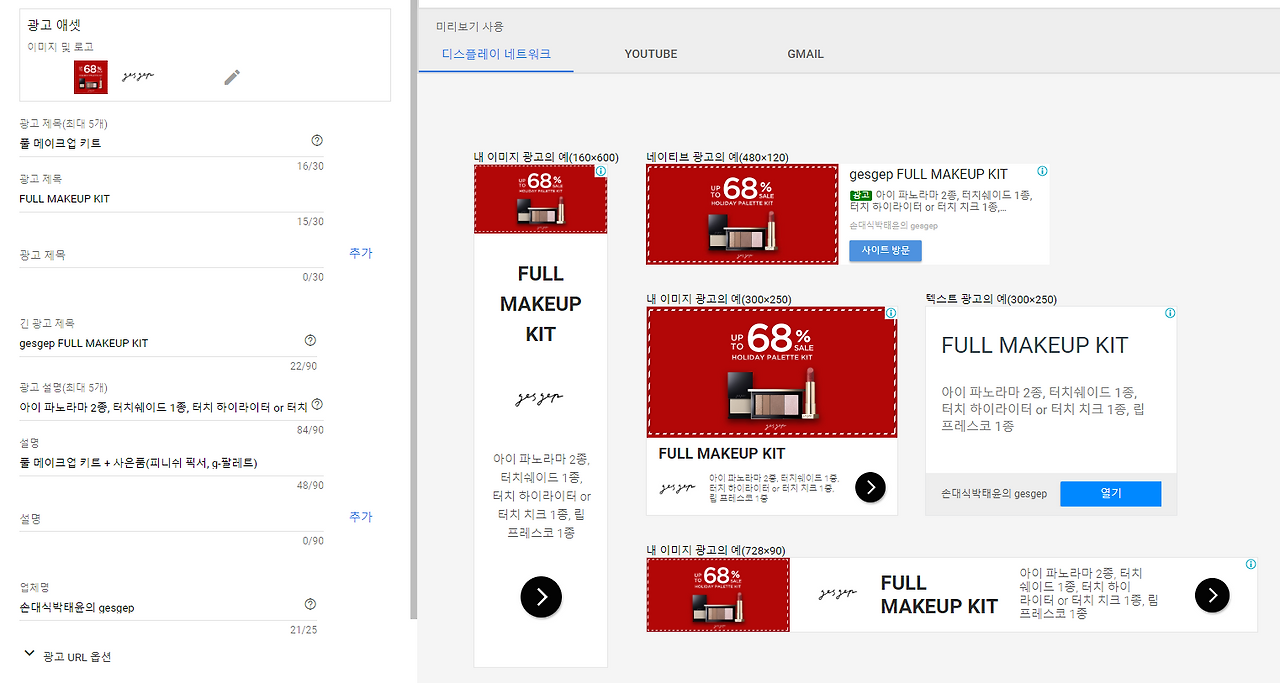Click the pencil icon to edit ad images
The image size is (1280, 683).
coord(232,76)
